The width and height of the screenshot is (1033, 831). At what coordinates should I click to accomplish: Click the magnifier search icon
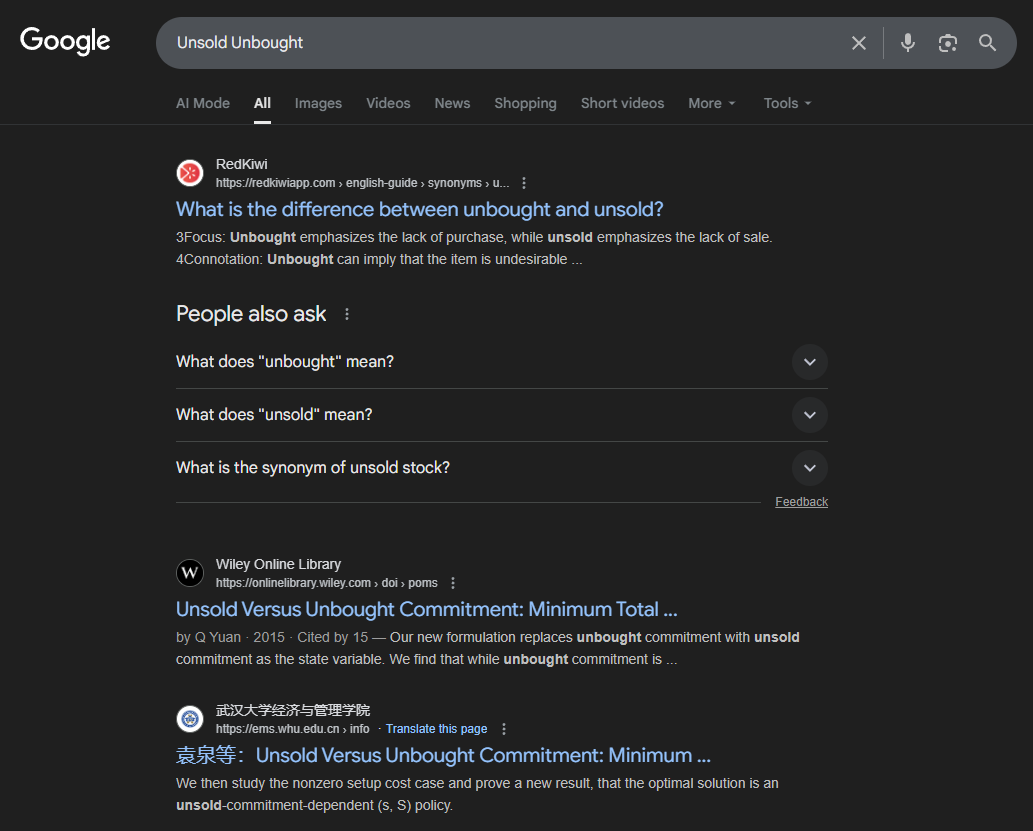(x=987, y=43)
